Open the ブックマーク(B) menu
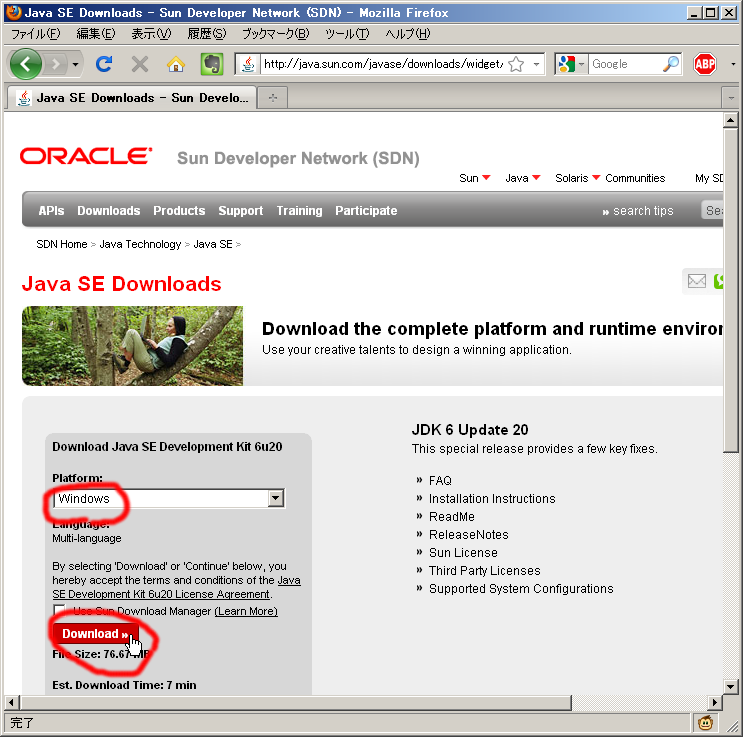 point(275,34)
